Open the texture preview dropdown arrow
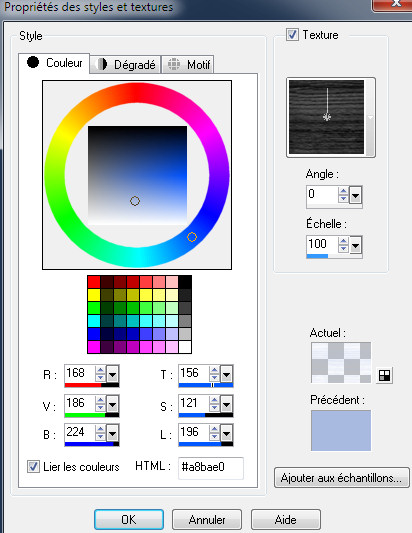The image size is (412, 533). click(370, 117)
